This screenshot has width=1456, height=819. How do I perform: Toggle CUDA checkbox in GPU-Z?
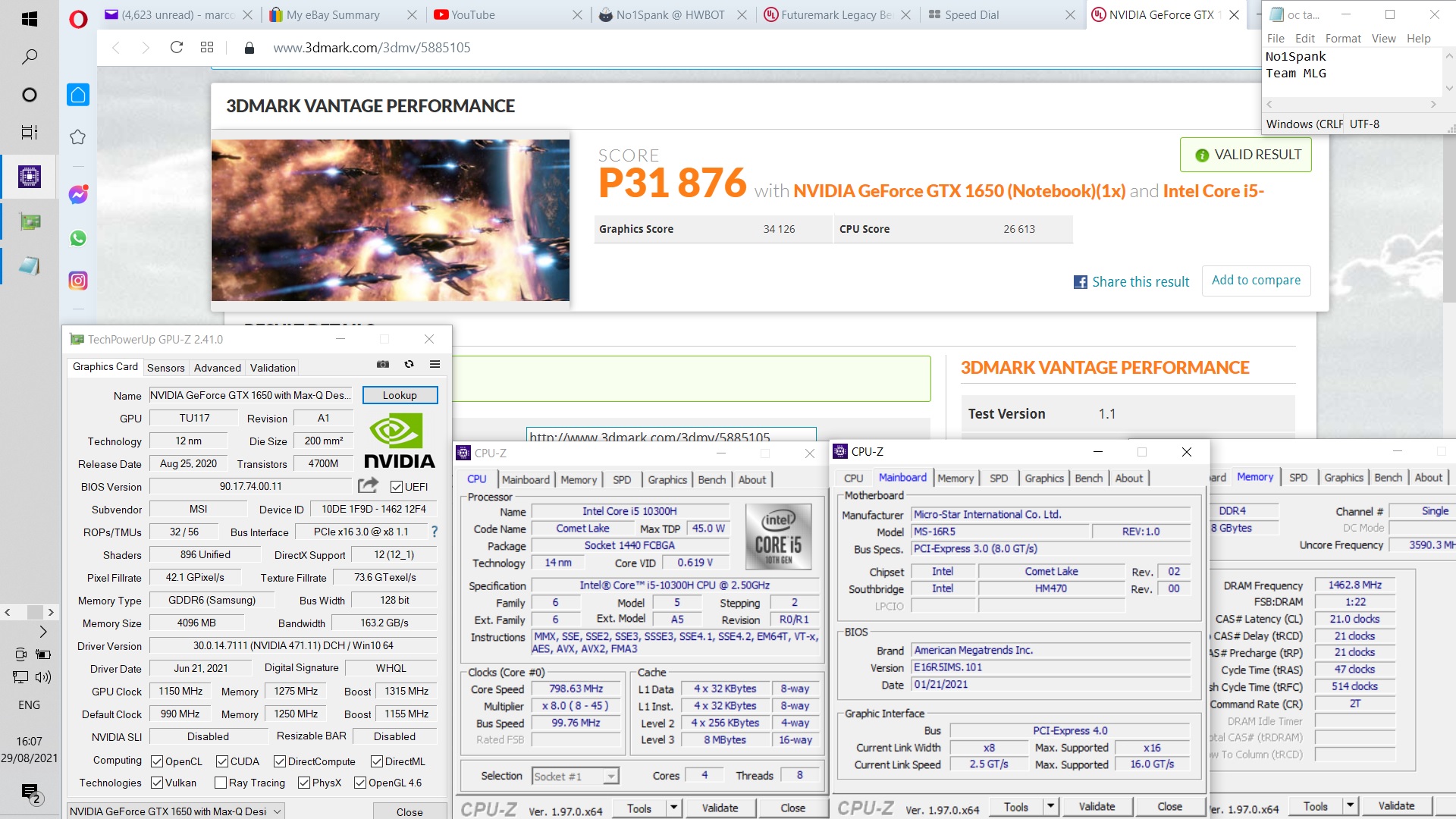coord(222,761)
